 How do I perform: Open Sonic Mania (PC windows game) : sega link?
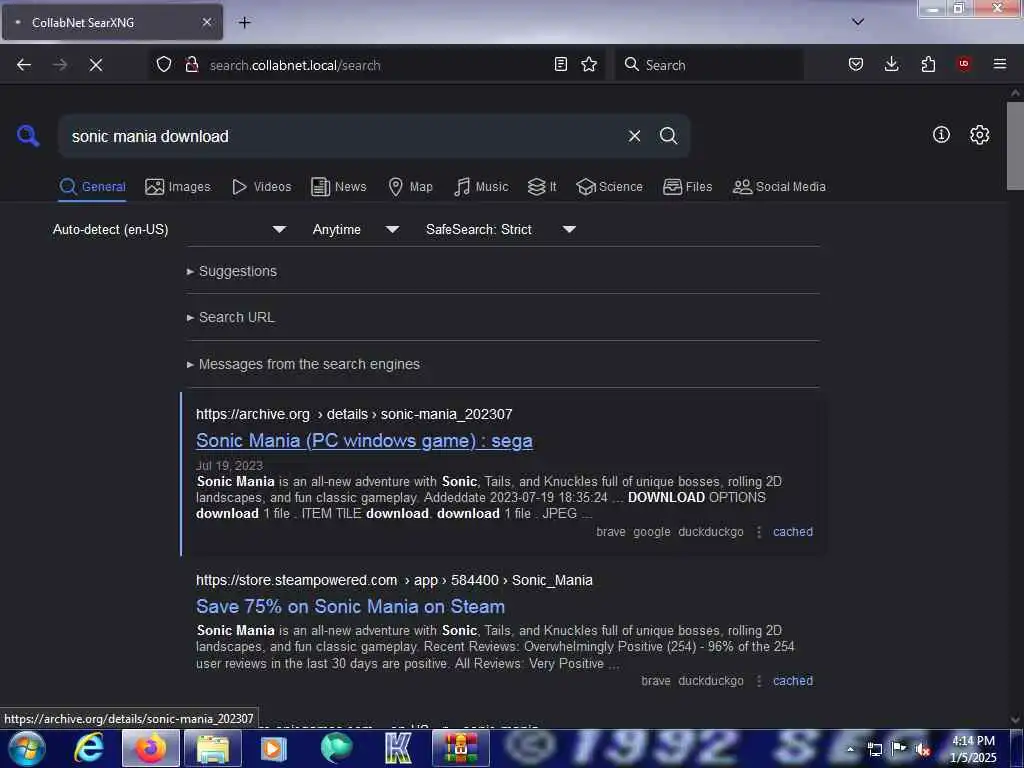pyautogui.click(x=364, y=441)
